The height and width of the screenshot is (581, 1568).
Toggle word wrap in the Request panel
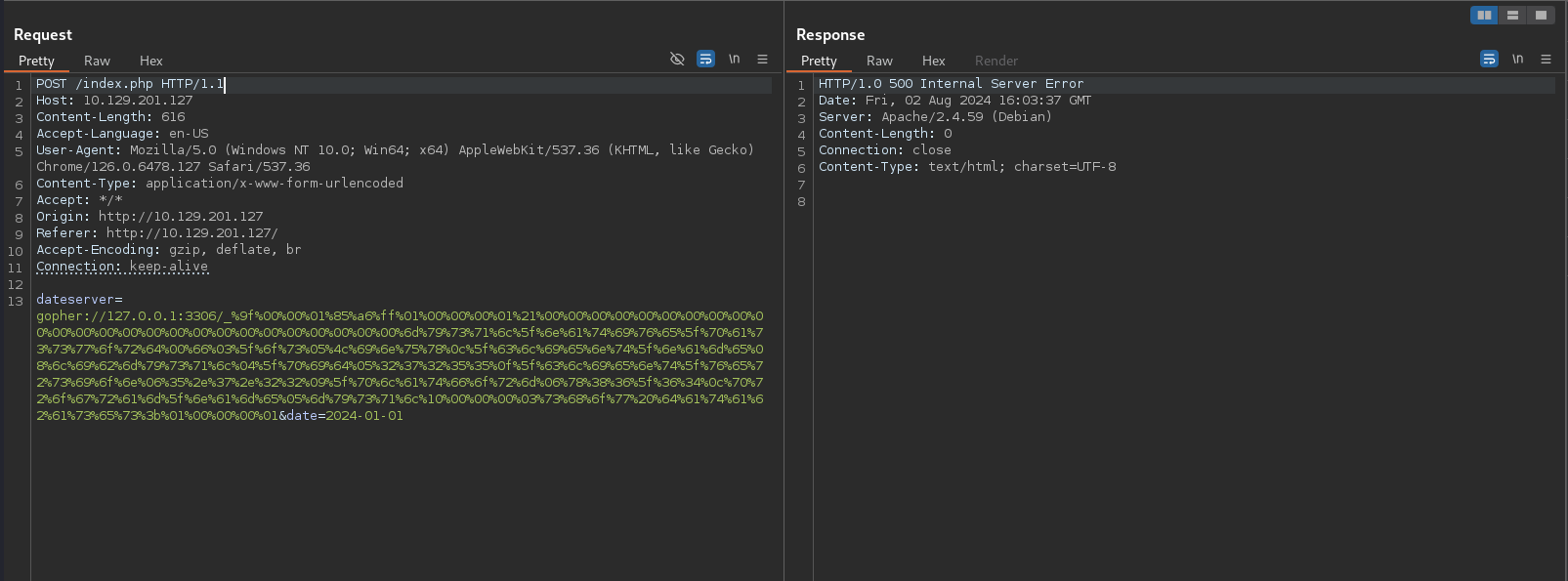705,60
